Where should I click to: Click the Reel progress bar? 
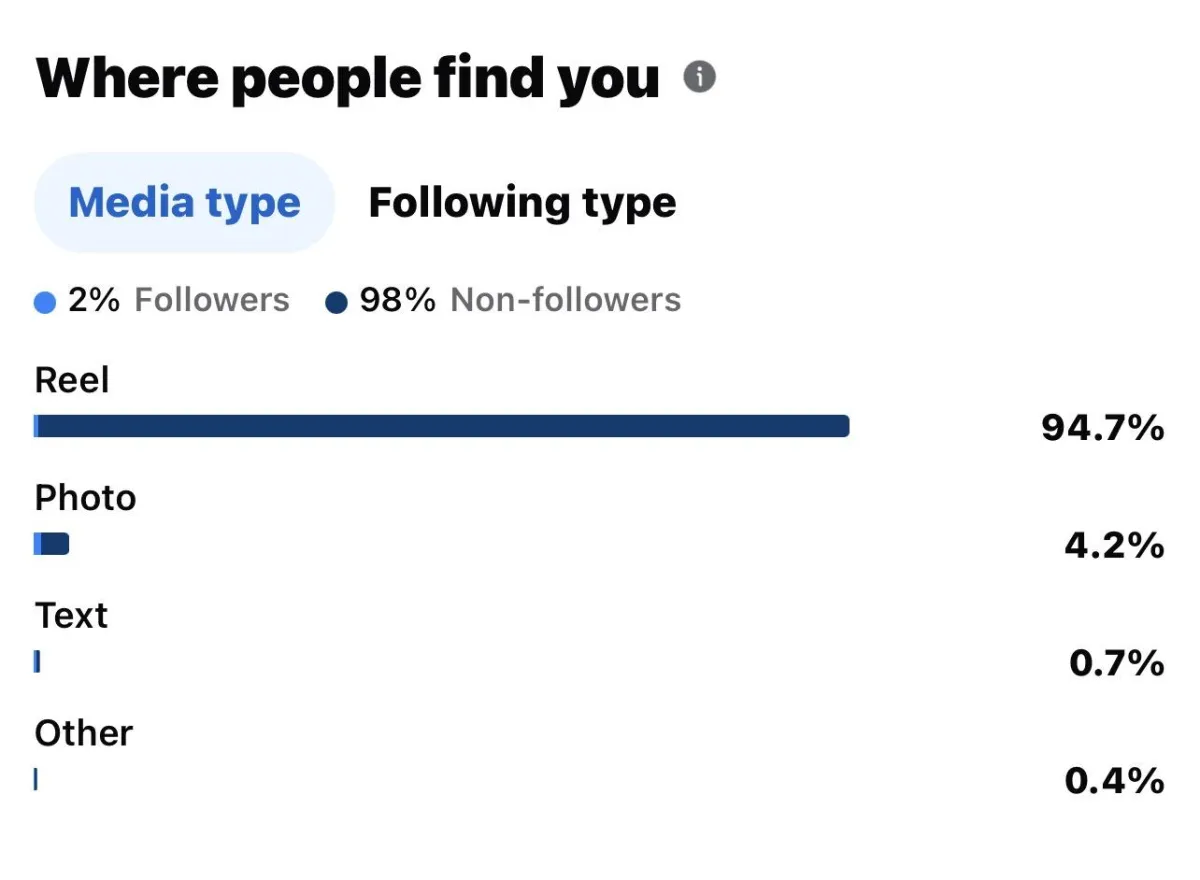coord(441,427)
